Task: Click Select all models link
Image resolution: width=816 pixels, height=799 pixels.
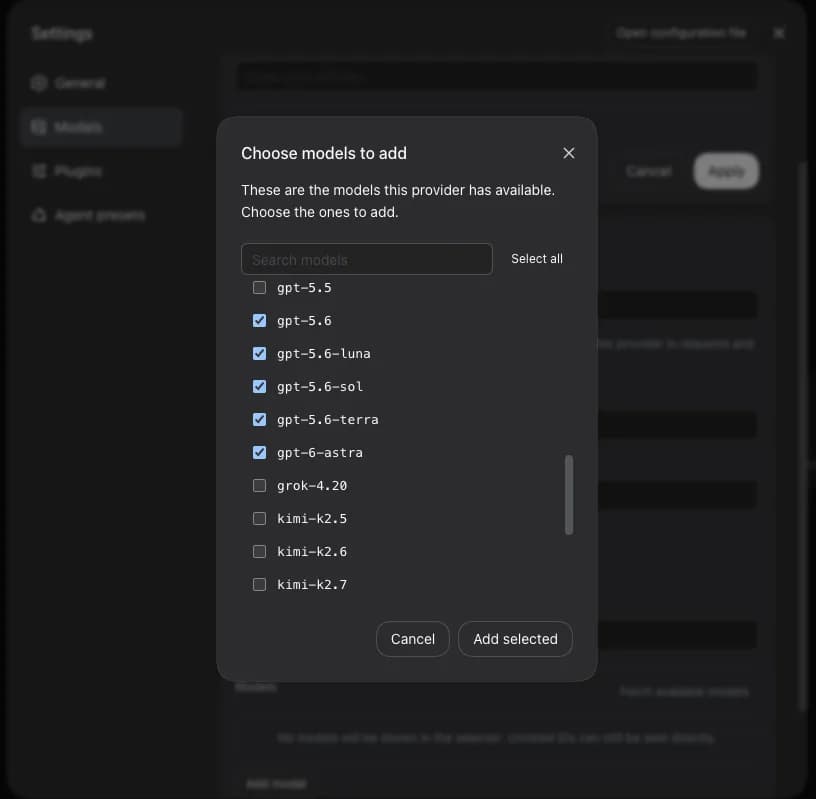Action: [537, 259]
